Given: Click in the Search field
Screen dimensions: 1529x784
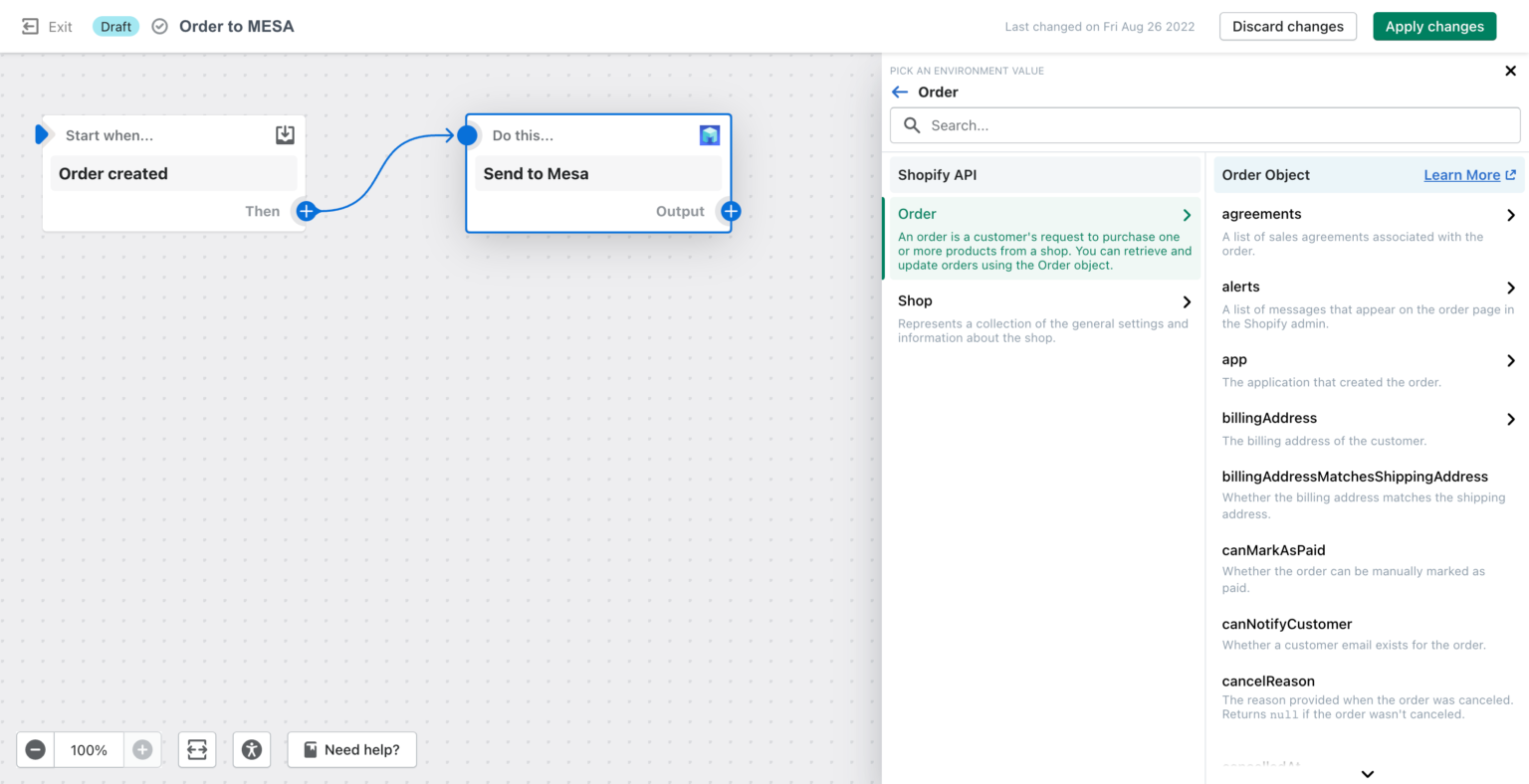Looking at the screenshot, I should 1204,125.
